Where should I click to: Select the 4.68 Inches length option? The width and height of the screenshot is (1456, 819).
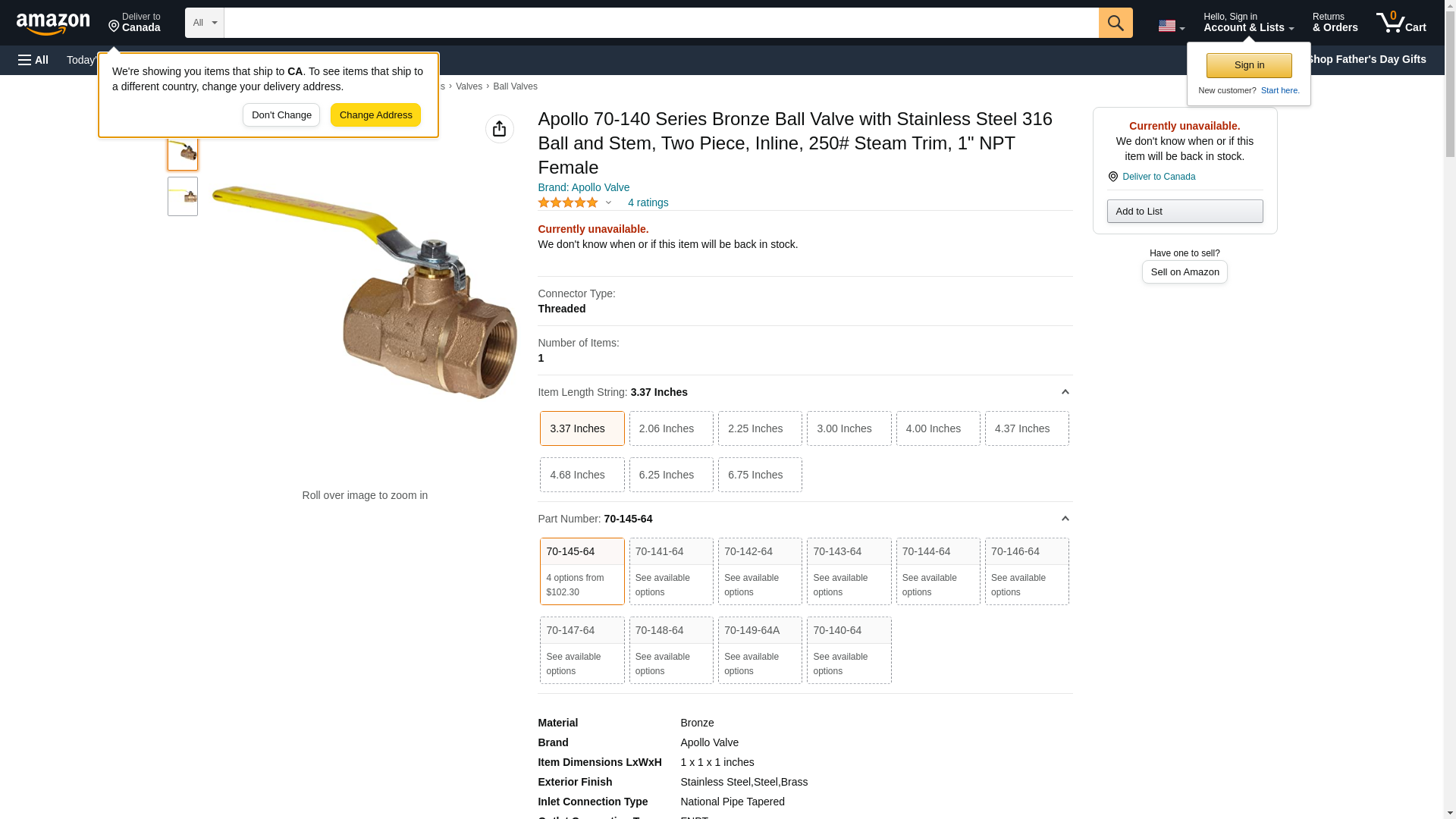point(582,475)
